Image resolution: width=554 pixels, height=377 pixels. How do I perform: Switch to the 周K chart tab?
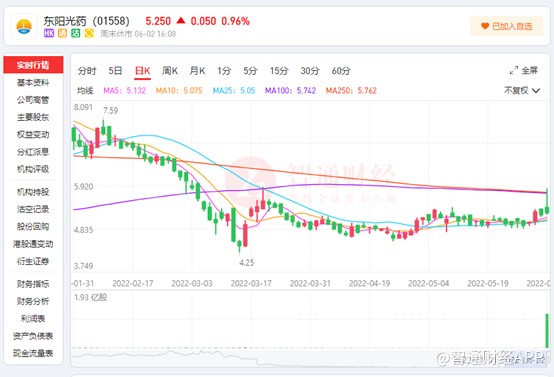(x=170, y=71)
